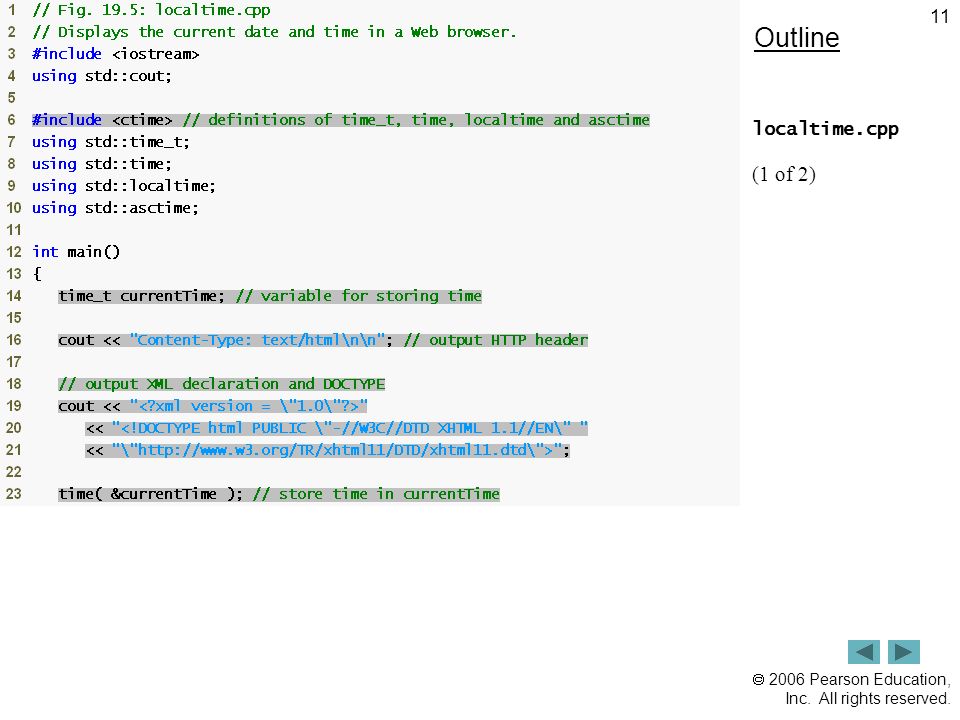
Task: Click the slide number 11
Action: click(939, 17)
